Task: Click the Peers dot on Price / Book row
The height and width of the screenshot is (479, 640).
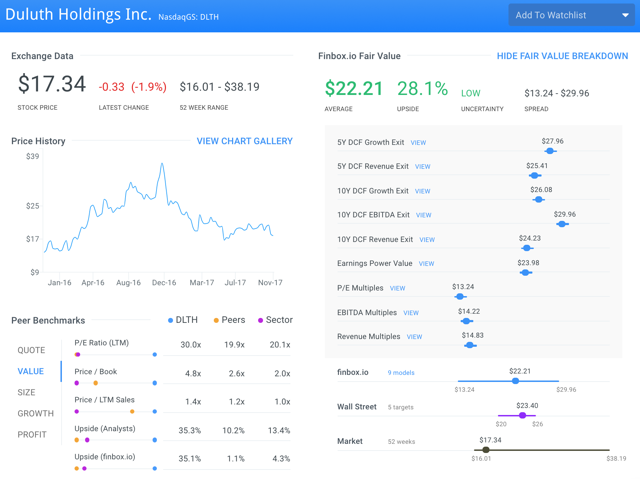Action: (x=96, y=383)
